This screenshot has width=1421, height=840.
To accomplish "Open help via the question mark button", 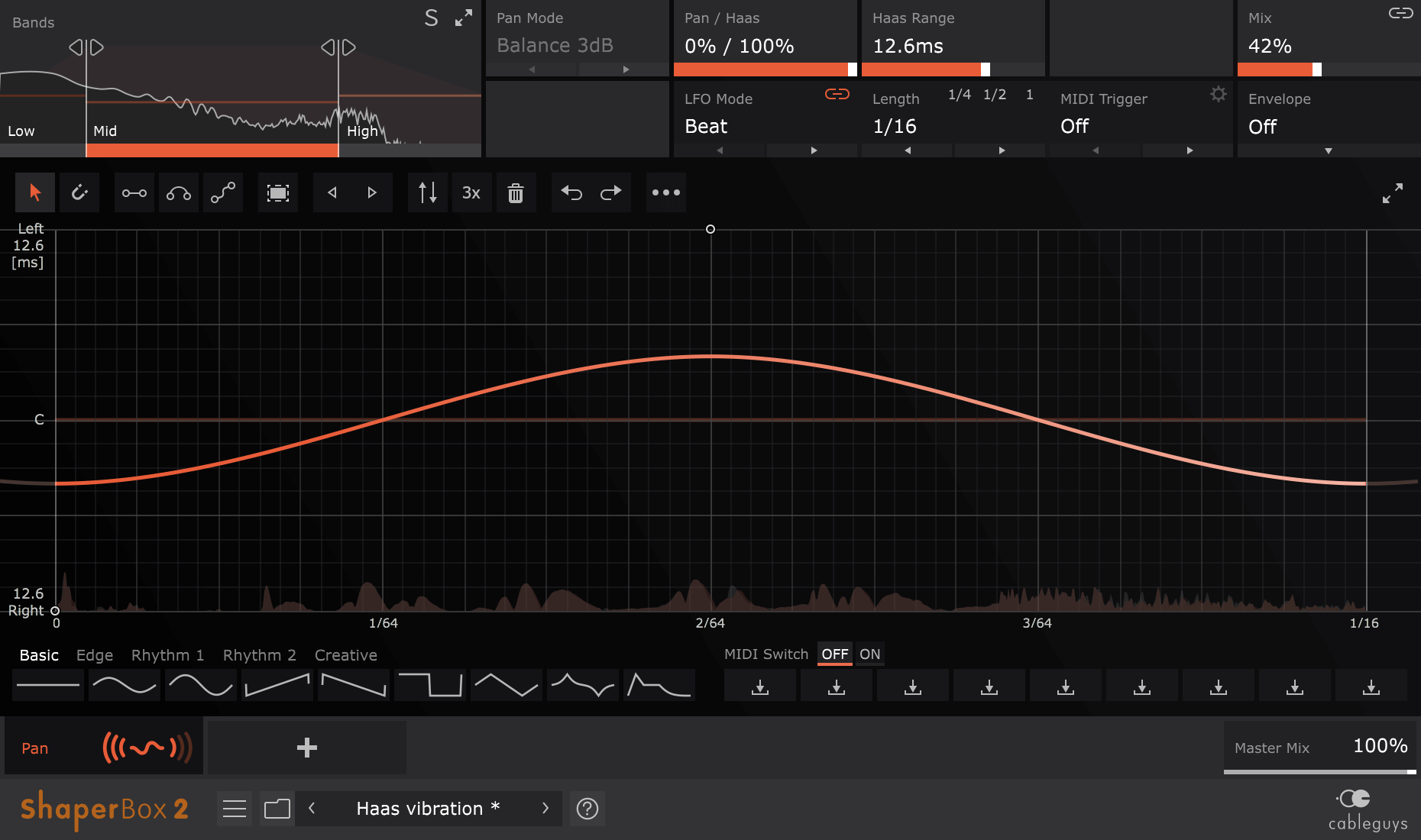I will pos(587,808).
